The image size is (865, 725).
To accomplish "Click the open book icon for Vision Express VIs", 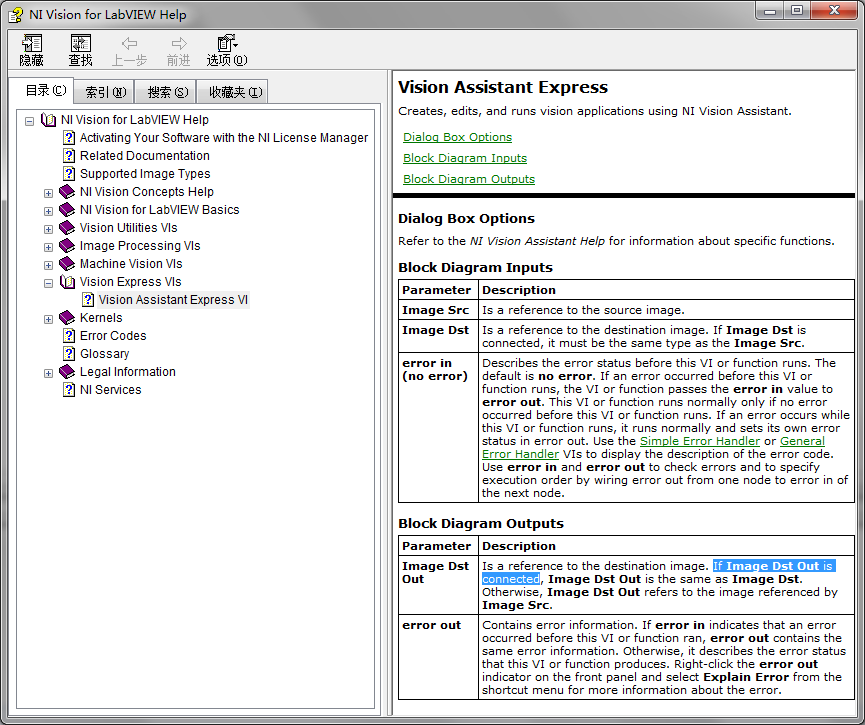I will point(67,282).
